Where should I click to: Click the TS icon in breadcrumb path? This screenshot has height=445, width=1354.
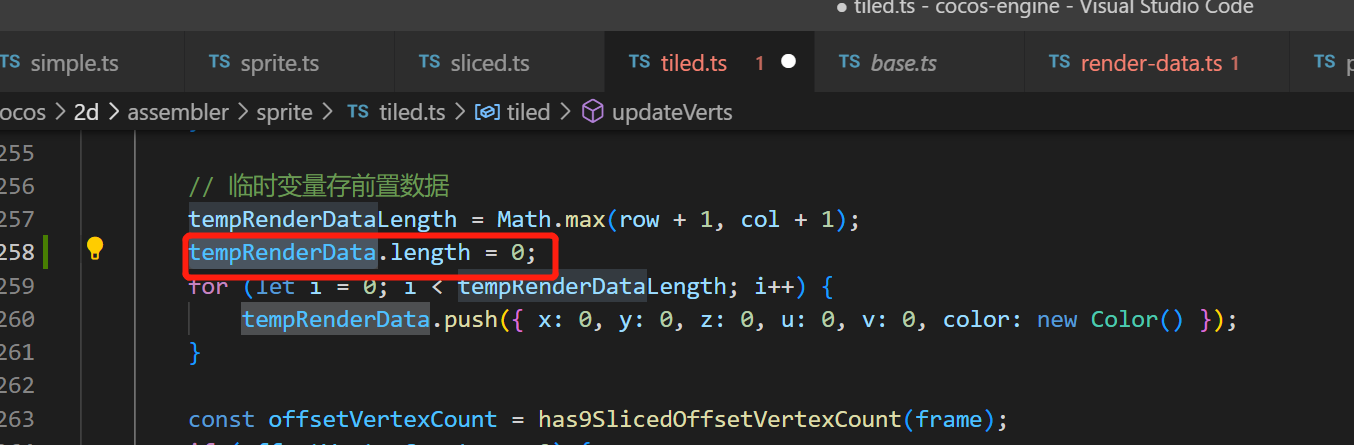358,112
